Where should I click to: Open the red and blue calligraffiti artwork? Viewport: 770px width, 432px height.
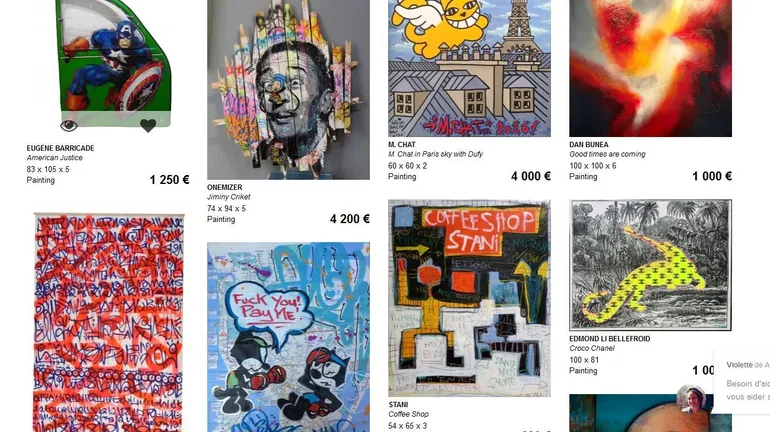pos(109,323)
